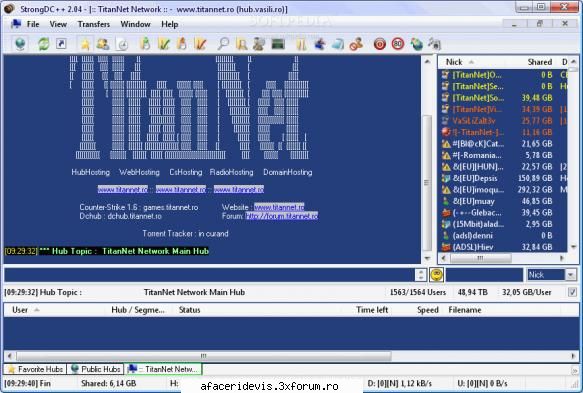Open the emoticon smiley picker
This screenshot has width=583, height=393.
[x=436, y=275]
